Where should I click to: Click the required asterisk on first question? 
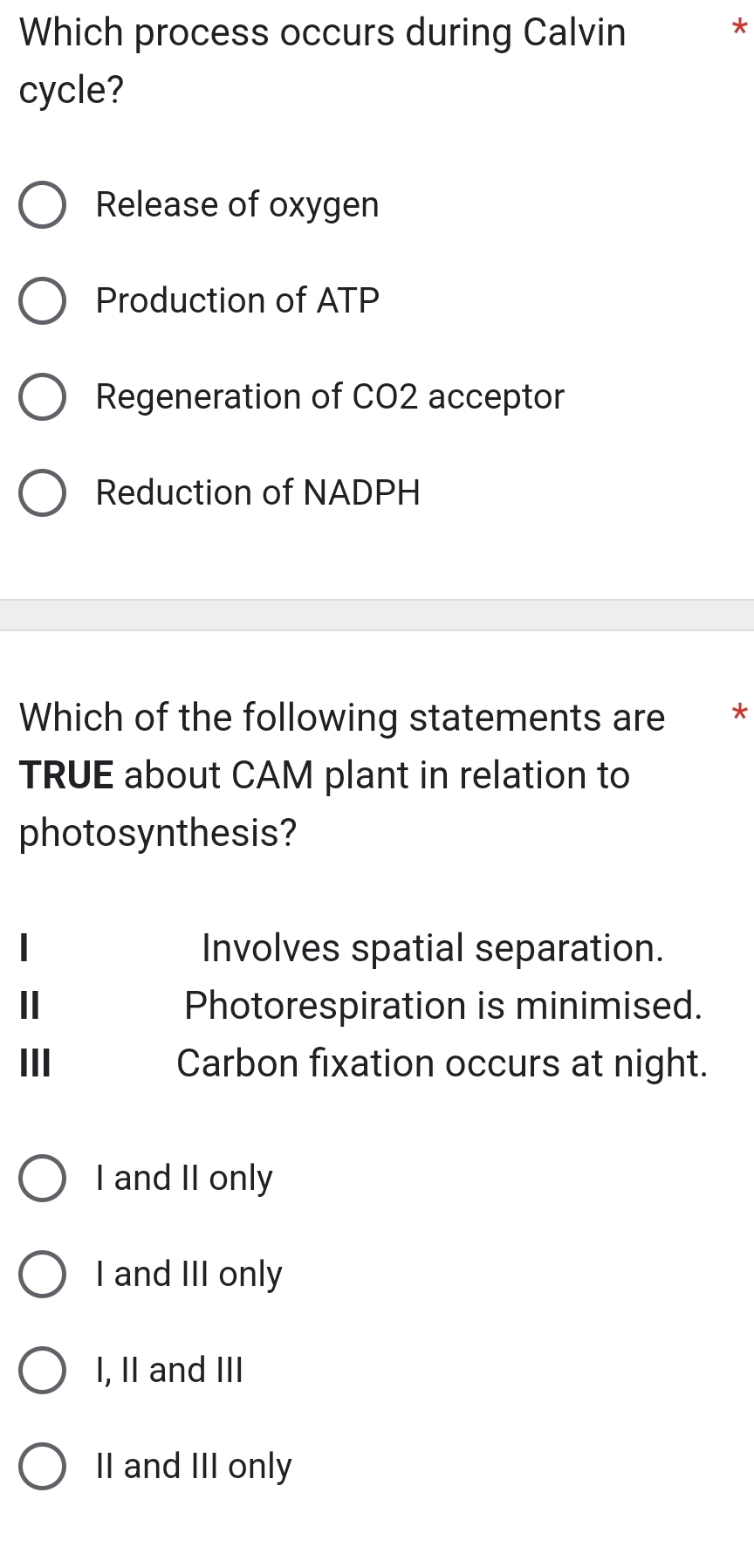[739, 29]
